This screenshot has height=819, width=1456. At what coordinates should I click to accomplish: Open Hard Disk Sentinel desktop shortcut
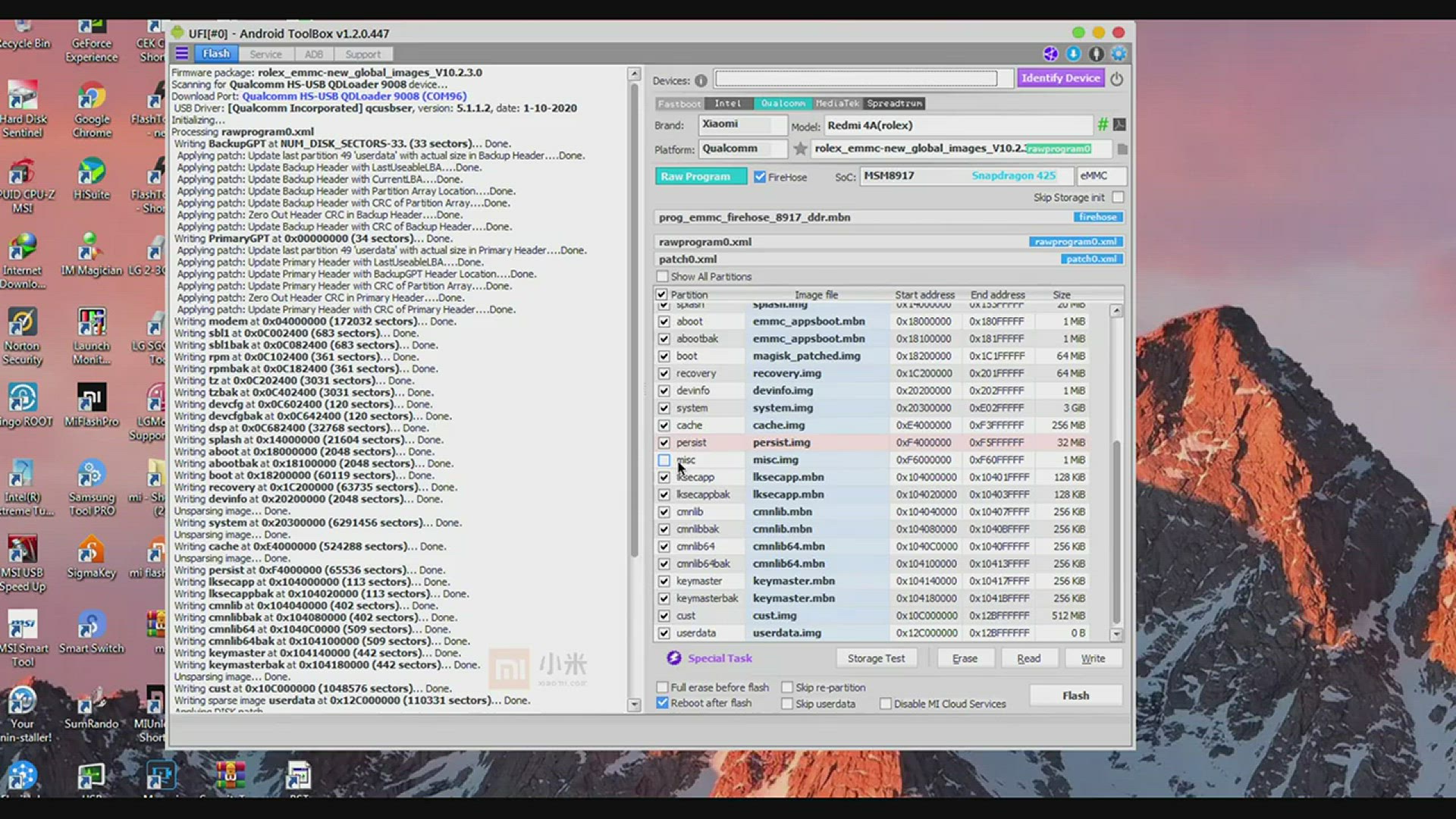[23, 111]
